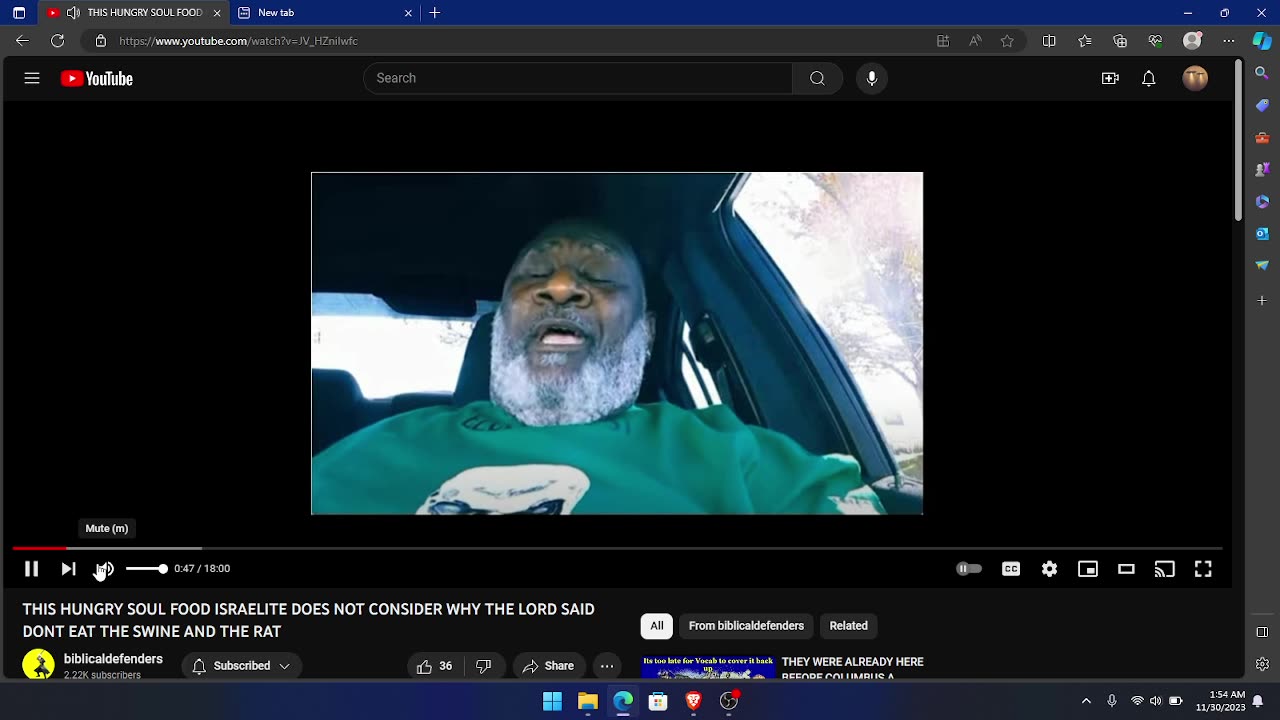Screen dimensions: 1280x720
Task: Open Windows Start menu
Action: [552, 701]
